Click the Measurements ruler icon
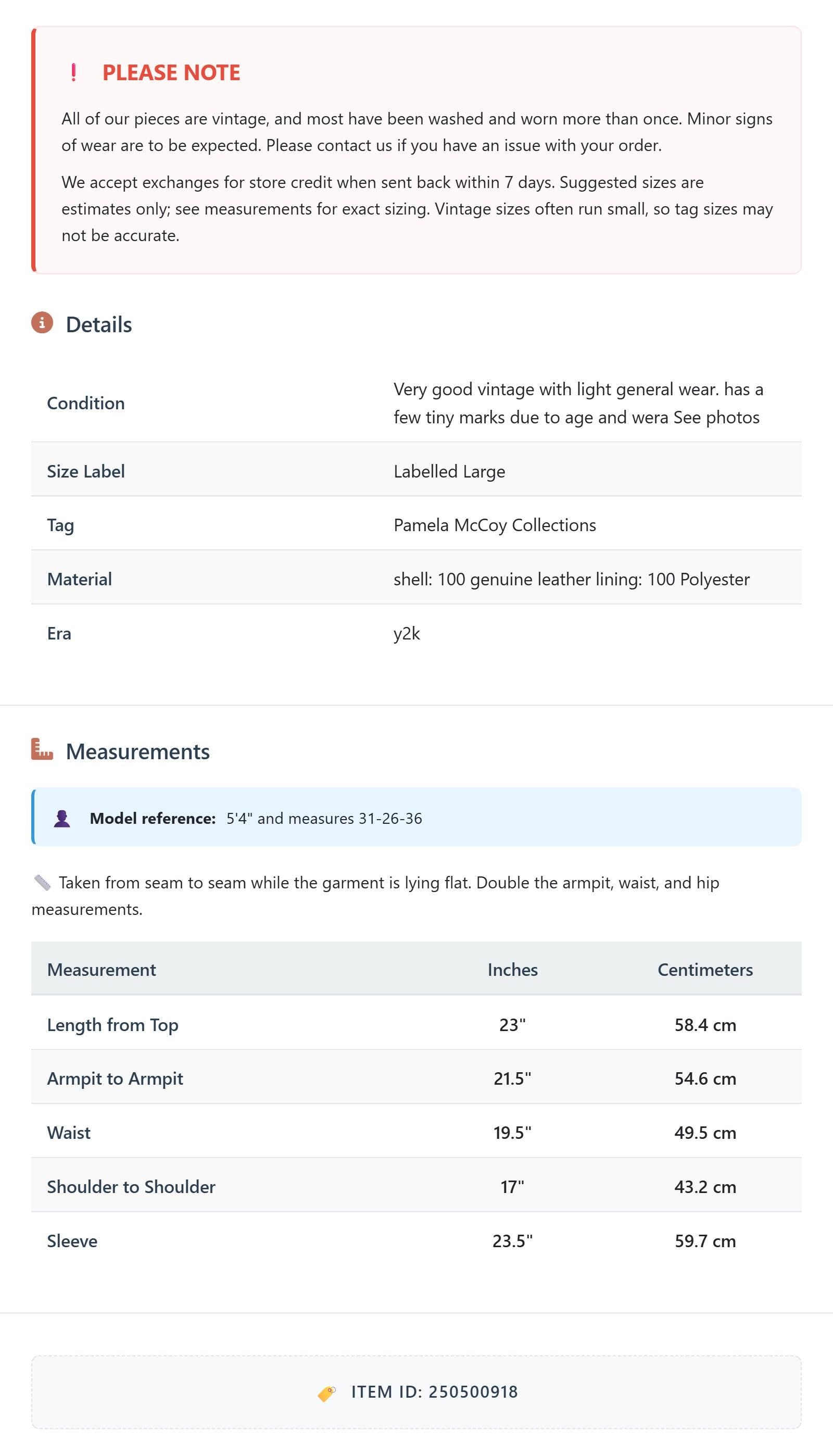The height and width of the screenshot is (1456, 833). tap(42, 749)
